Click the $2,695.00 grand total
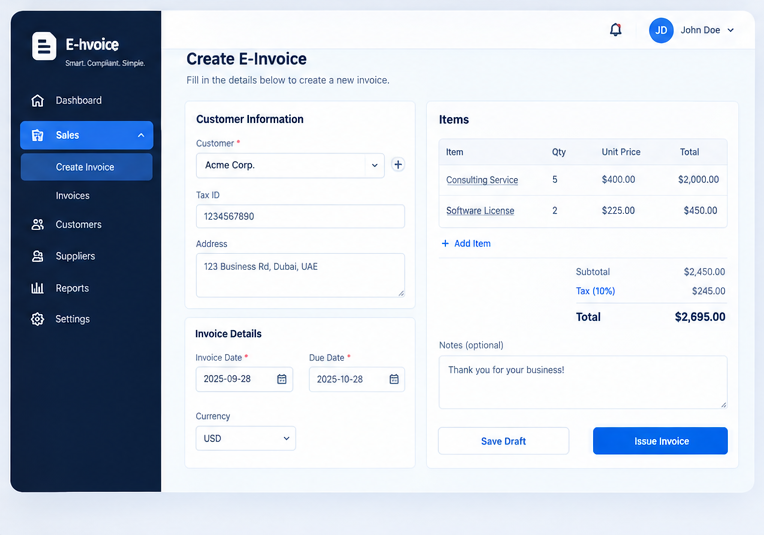The width and height of the screenshot is (764, 535). coord(700,317)
